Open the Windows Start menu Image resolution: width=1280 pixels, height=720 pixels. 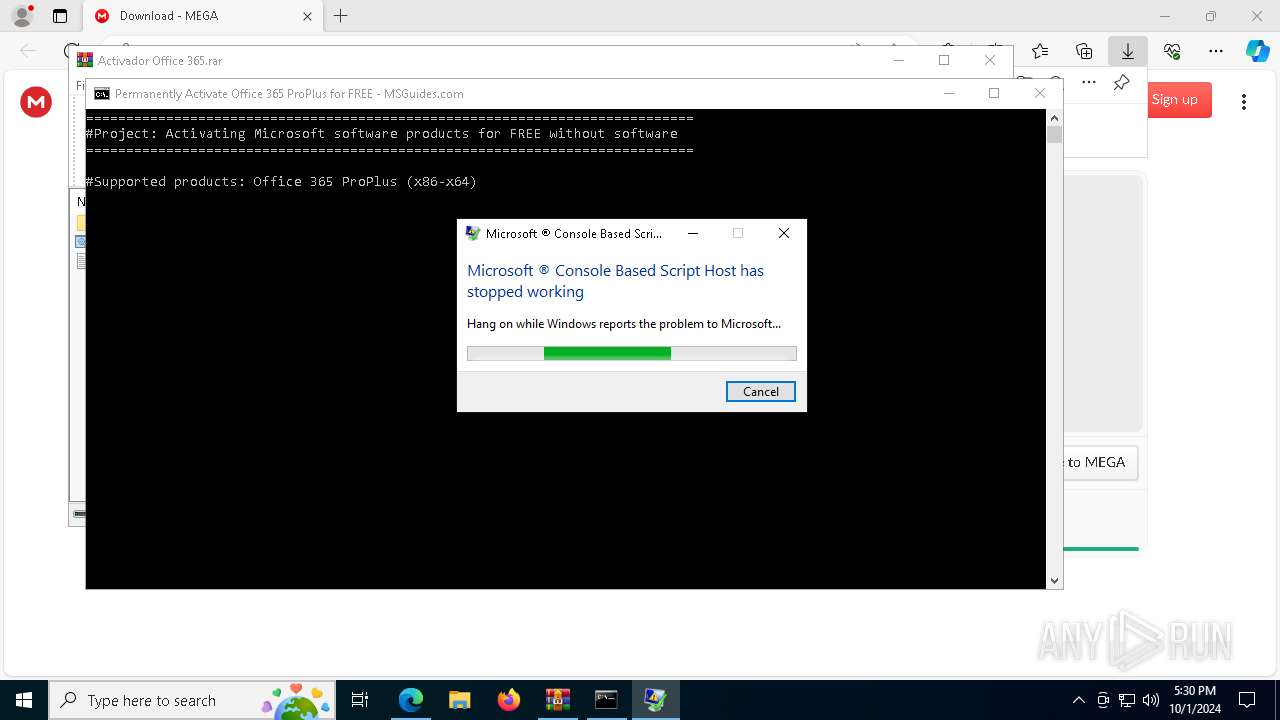coord(24,700)
